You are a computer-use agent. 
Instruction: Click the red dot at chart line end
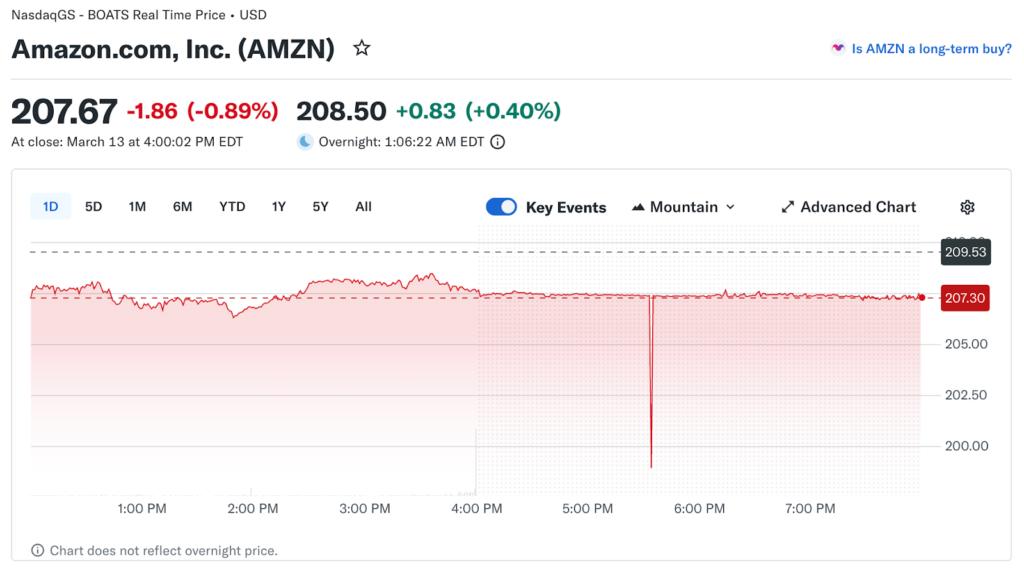pos(921,297)
